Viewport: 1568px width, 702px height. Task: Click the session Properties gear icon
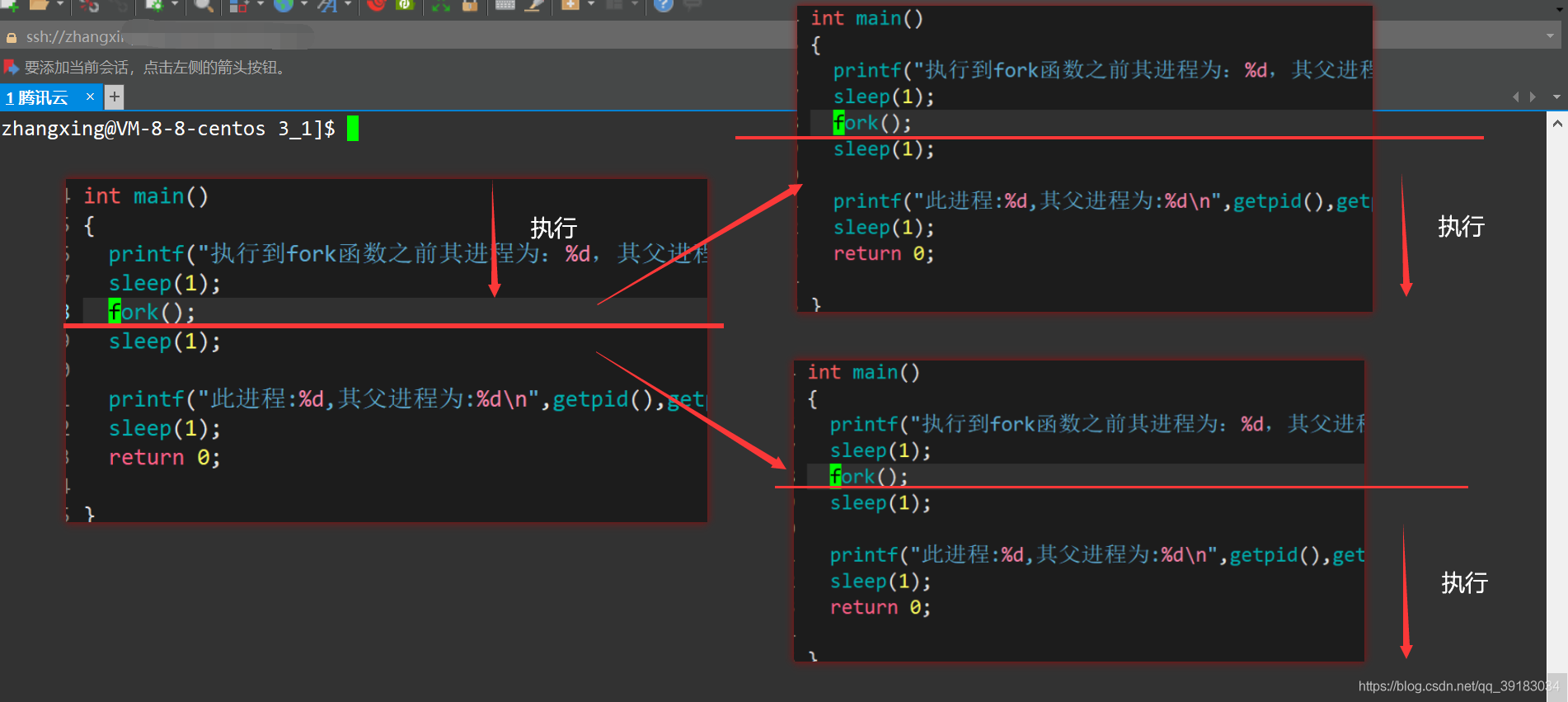click(x=154, y=5)
